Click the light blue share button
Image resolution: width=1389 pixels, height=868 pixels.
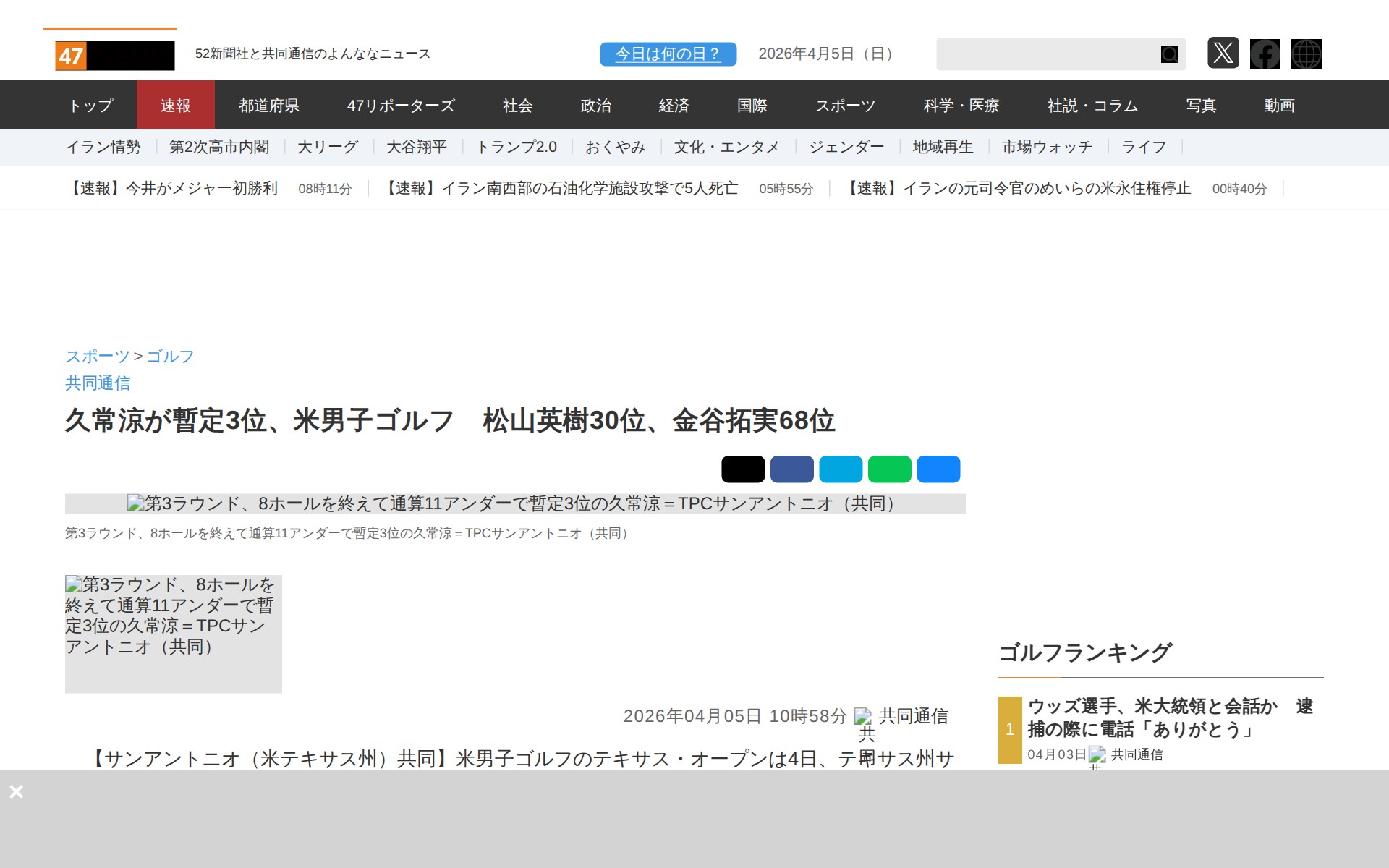tap(840, 469)
